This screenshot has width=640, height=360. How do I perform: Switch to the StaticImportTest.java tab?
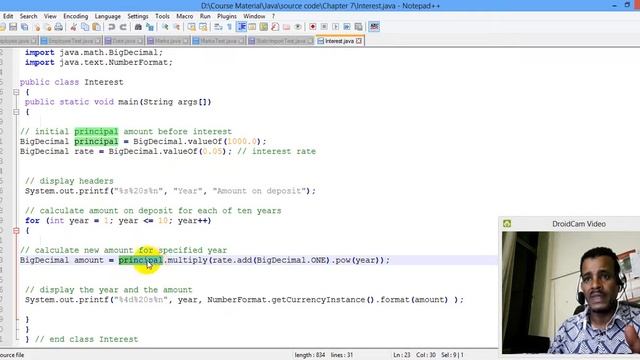[281, 41]
